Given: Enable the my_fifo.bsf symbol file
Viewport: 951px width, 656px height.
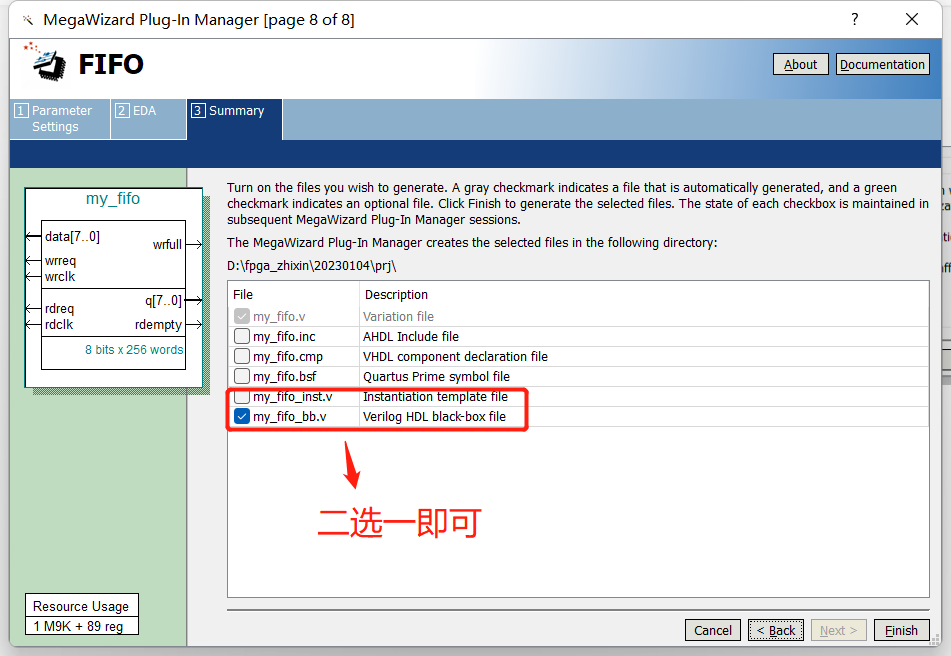Looking at the screenshot, I should (x=241, y=377).
